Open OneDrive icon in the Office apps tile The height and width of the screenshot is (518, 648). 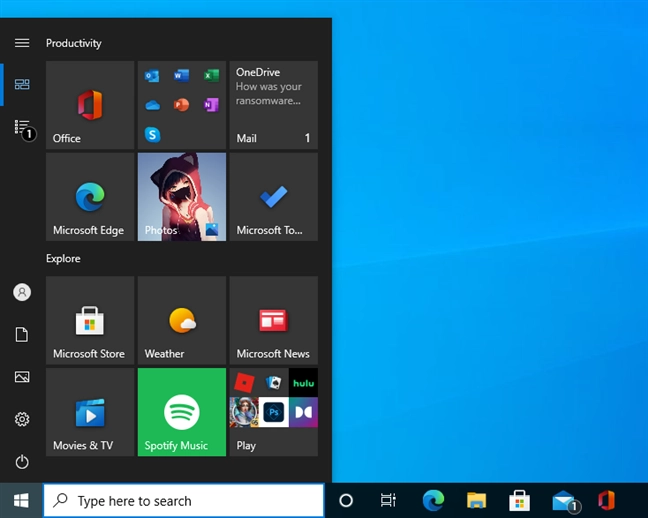152,105
